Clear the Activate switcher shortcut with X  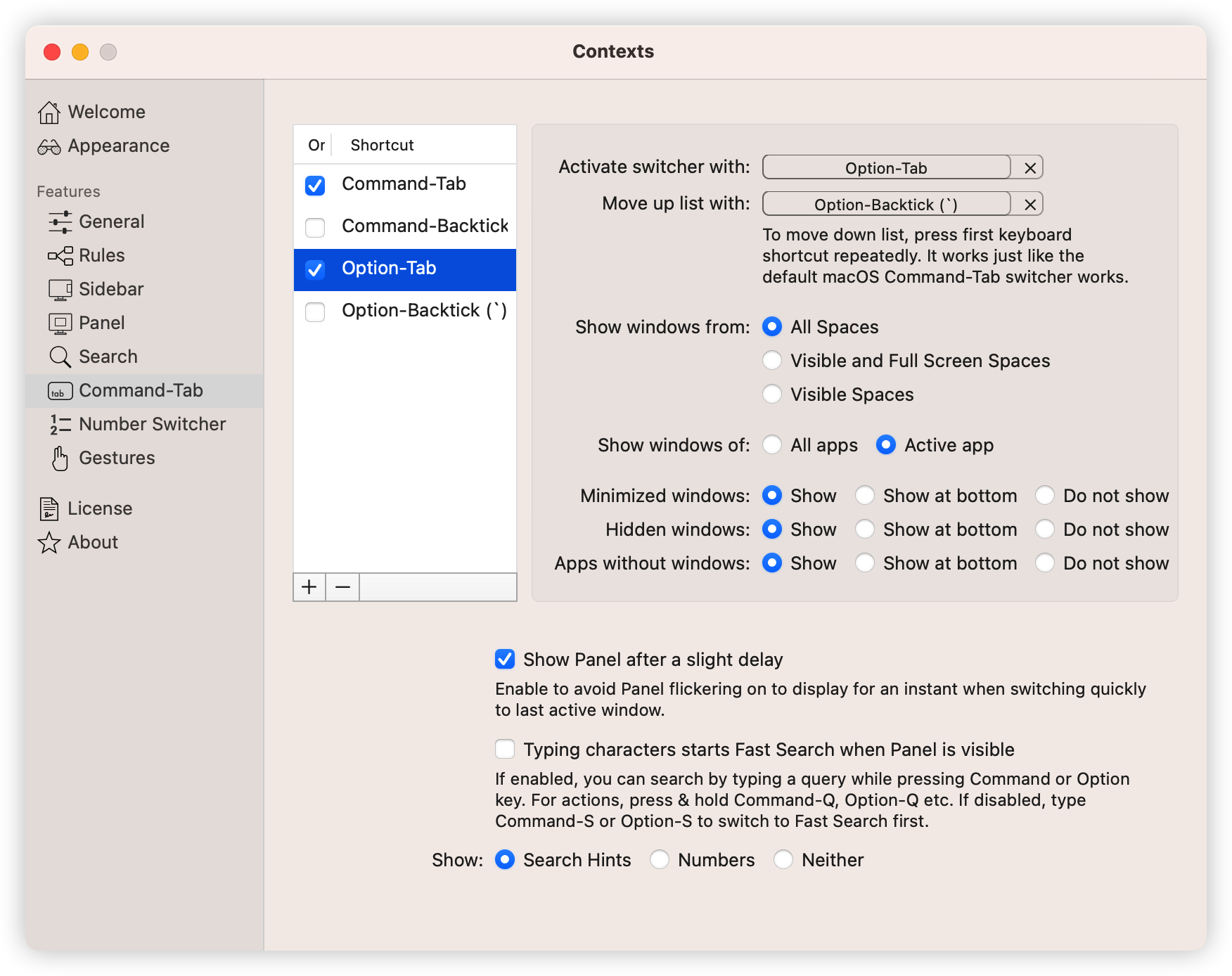(1029, 167)
